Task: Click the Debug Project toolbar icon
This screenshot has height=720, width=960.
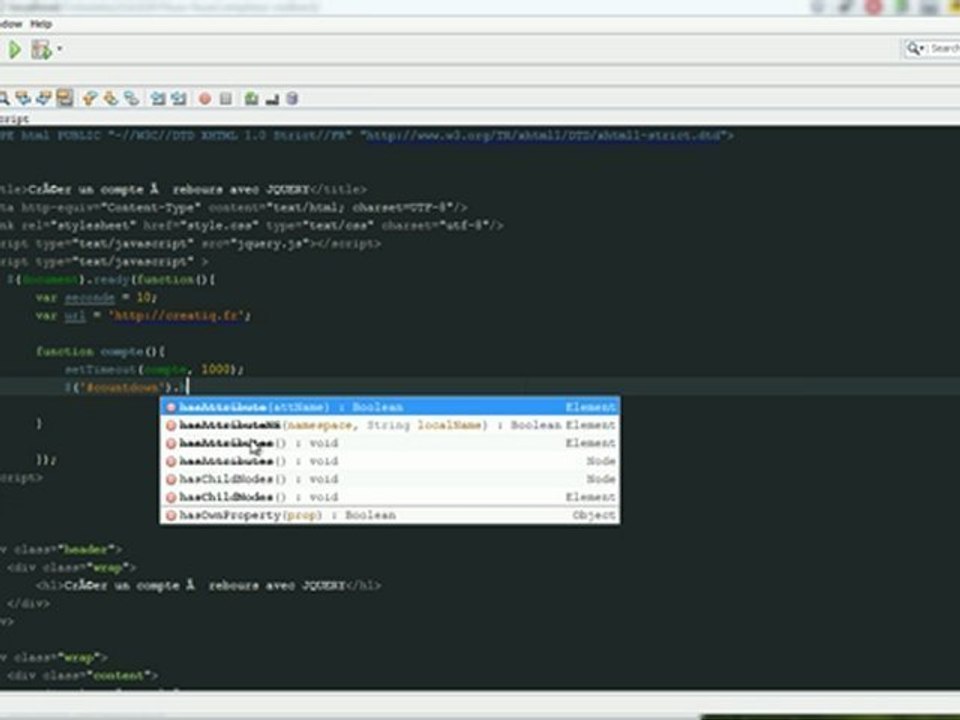Action: coord(41,50)
